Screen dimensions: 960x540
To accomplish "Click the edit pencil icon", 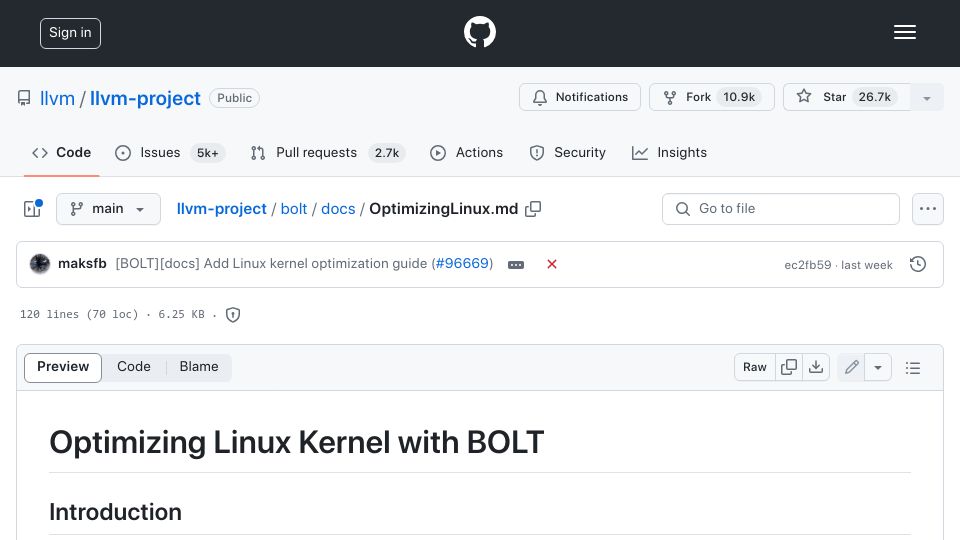I will click(x=851, y=367).
